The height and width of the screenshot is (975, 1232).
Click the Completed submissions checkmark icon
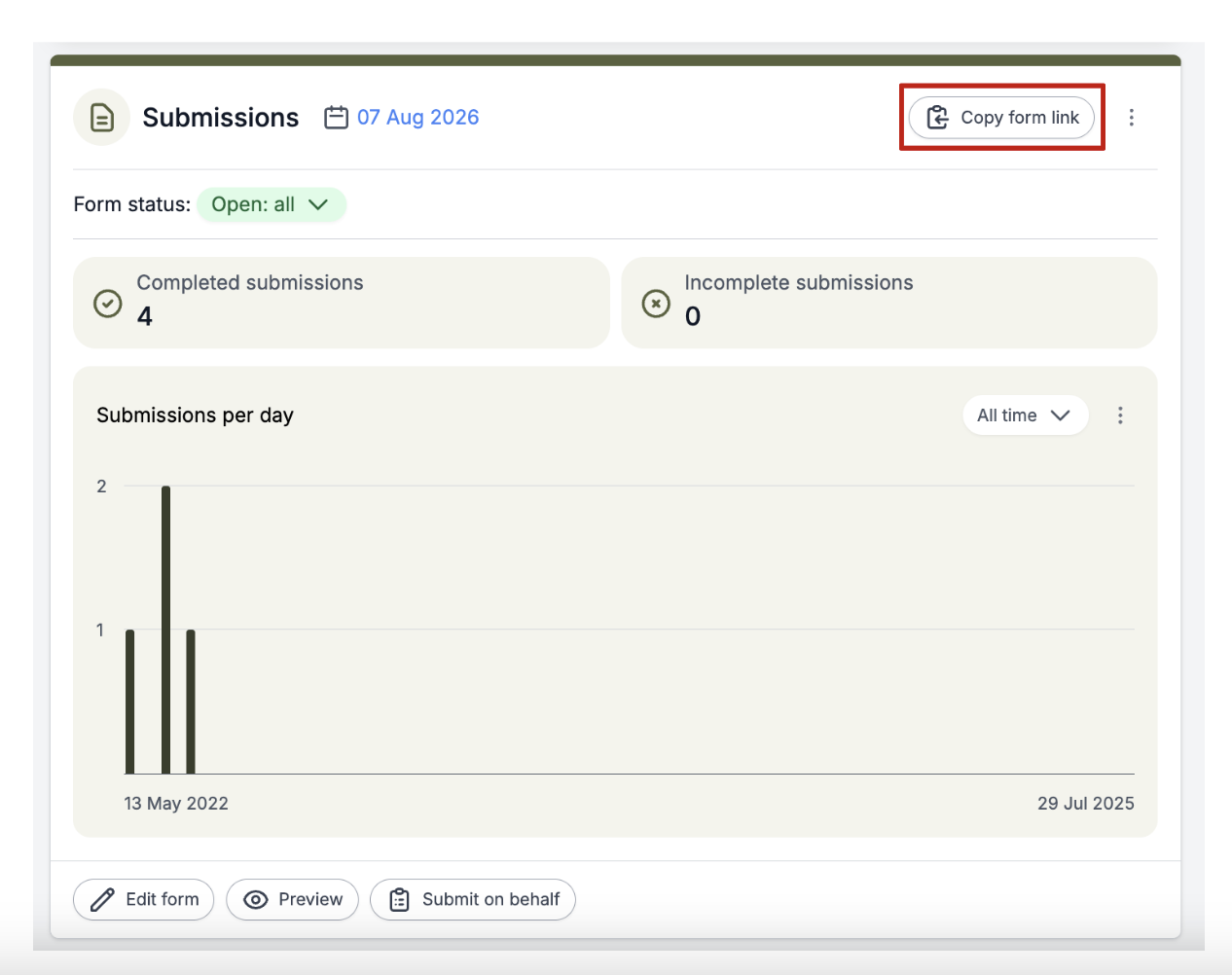[x=108, y=304]
